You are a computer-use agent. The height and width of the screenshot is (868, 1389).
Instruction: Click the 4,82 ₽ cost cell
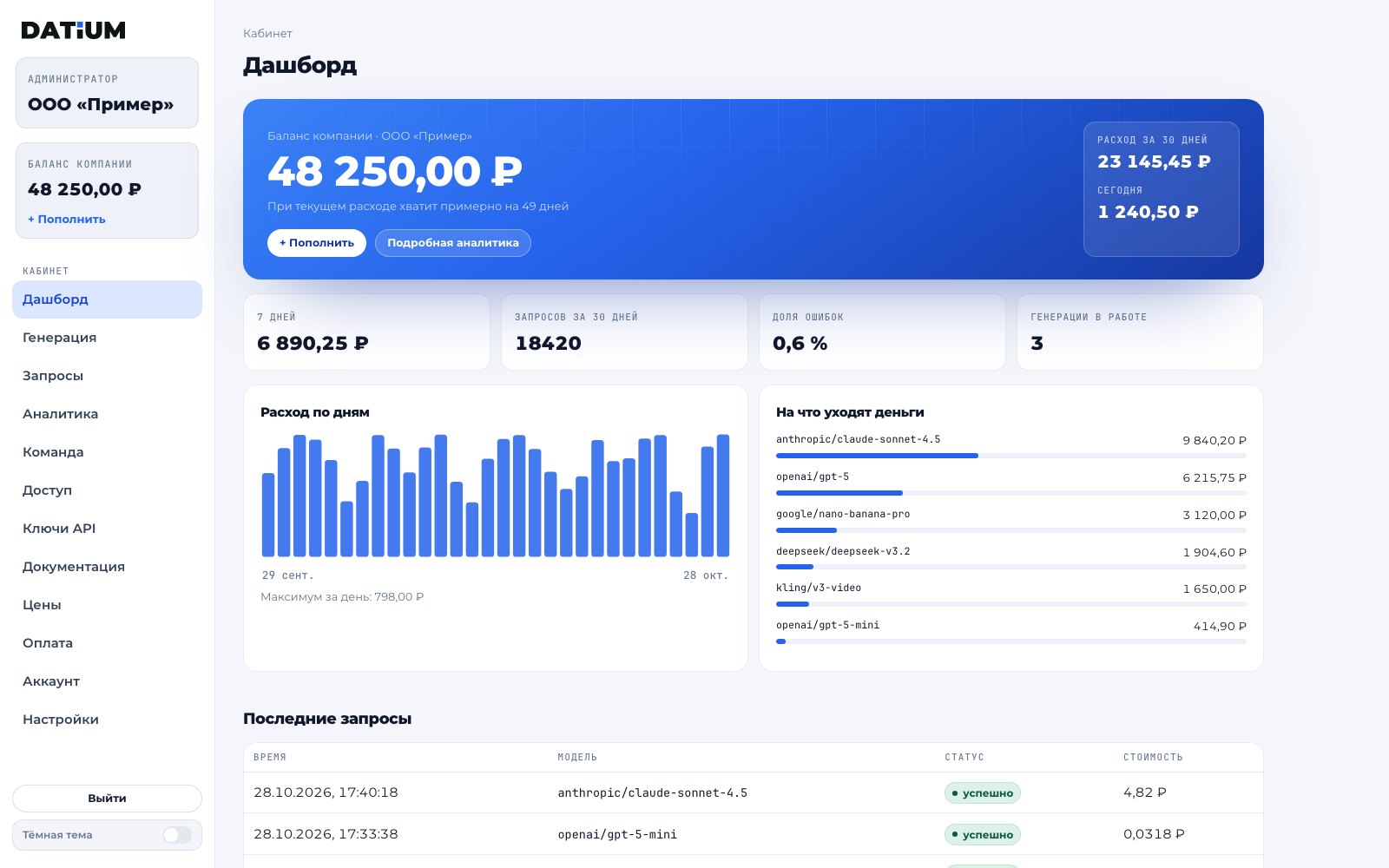(1145, 792)
